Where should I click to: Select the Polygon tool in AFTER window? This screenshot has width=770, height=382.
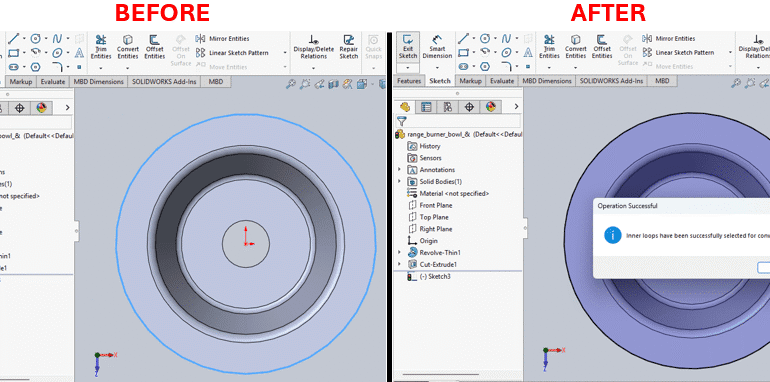pos(485,66)
